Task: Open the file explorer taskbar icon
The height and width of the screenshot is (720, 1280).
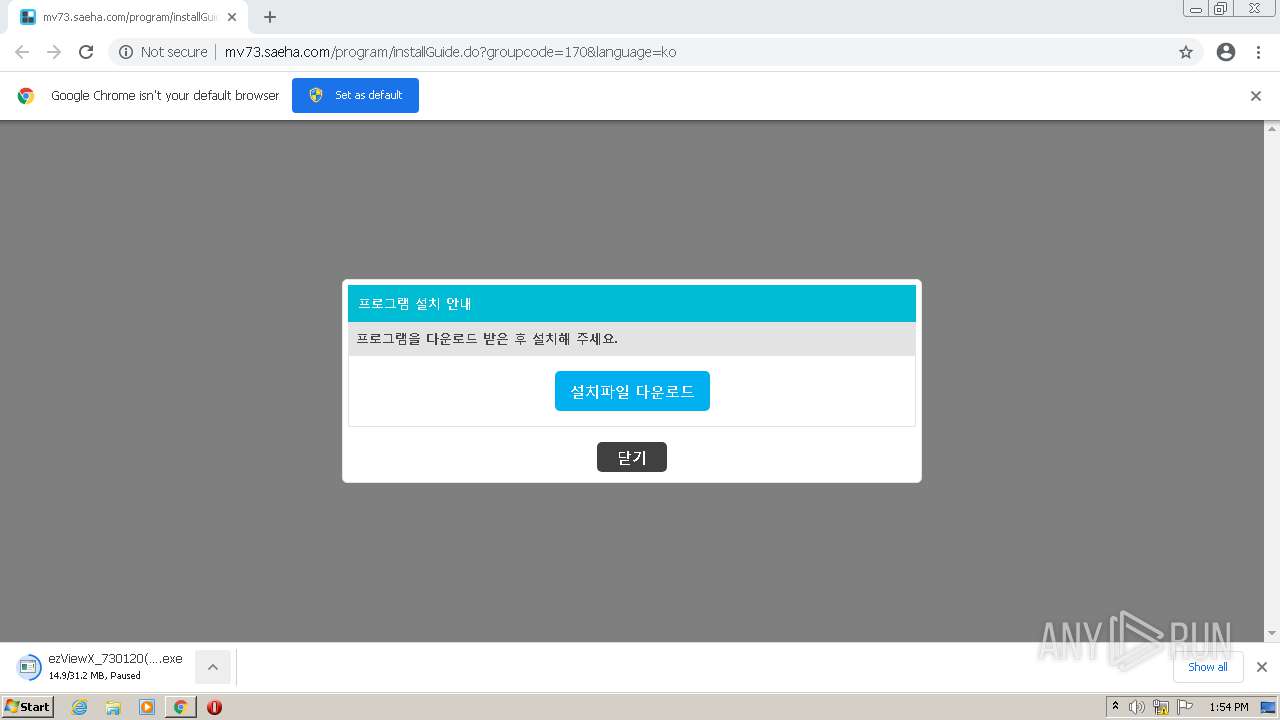Action: click(x=113, y=707)
